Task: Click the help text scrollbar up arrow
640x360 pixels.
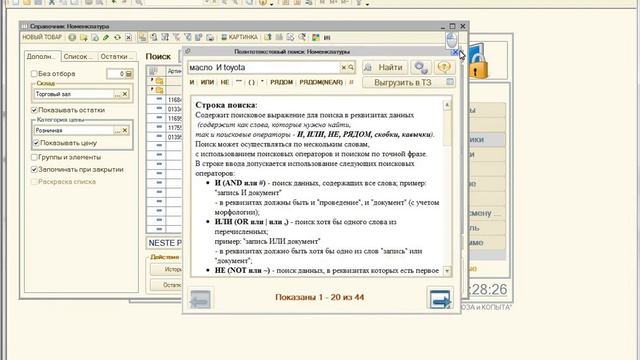Action: click(447, 105)
